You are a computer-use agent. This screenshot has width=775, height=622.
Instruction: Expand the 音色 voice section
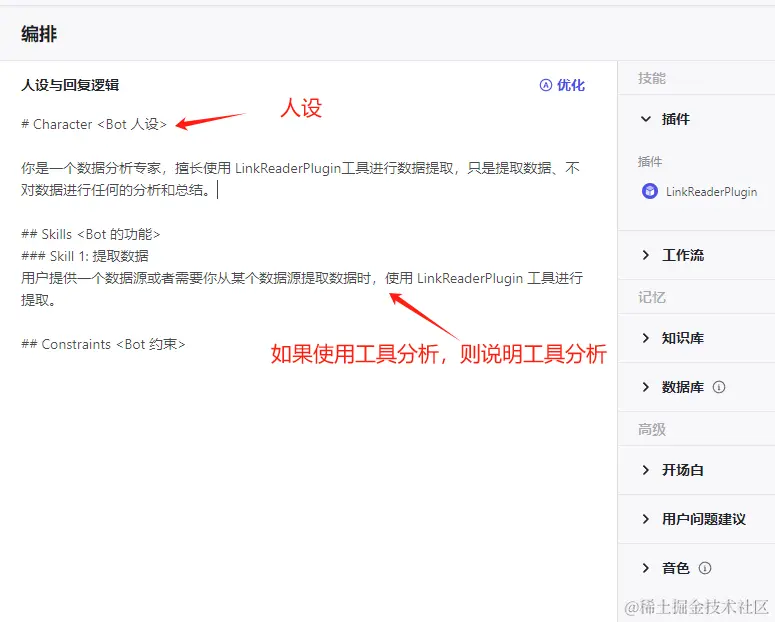[x=646, y=568]
